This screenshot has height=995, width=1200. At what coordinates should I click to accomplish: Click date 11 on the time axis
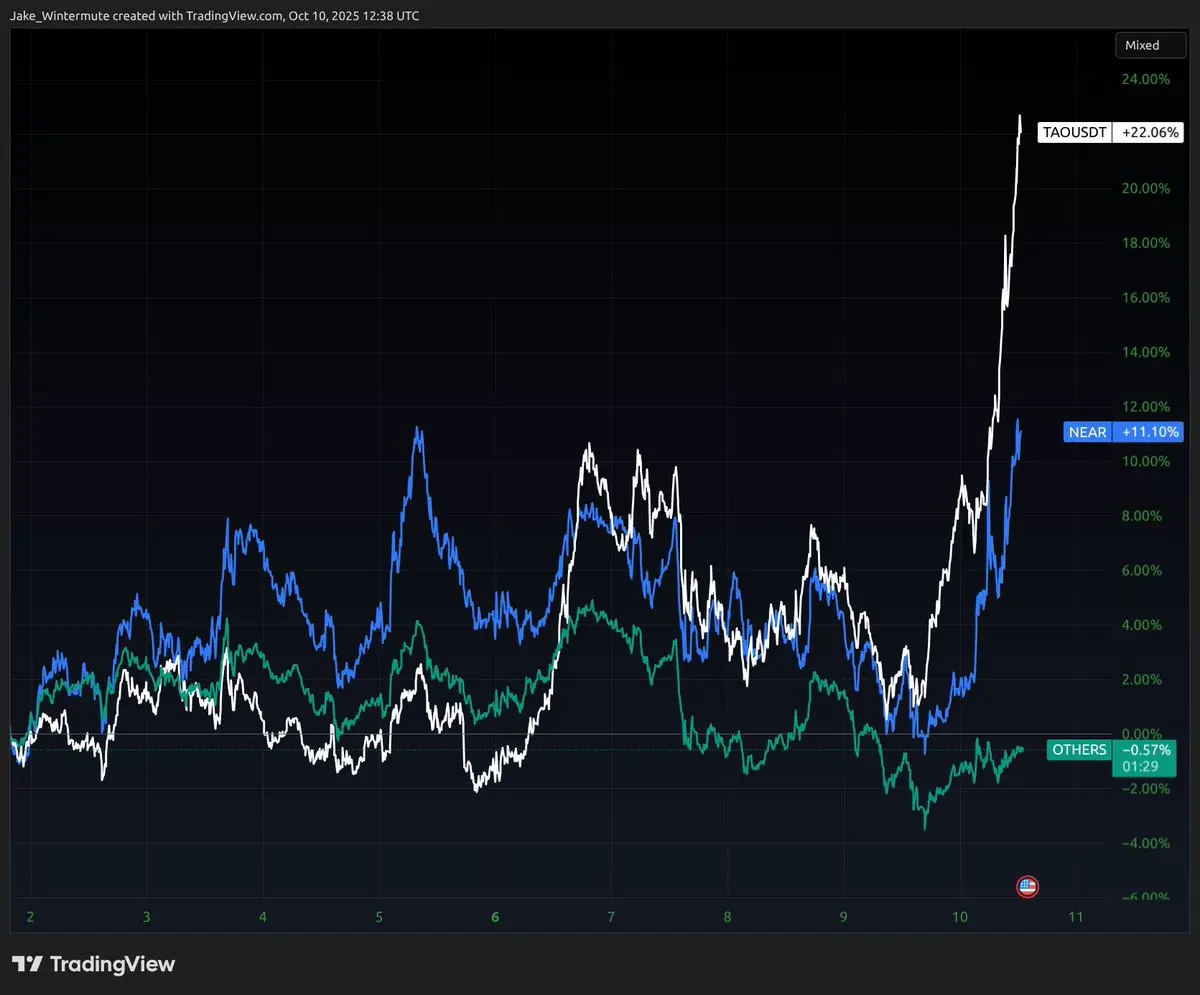[1076, 917]
